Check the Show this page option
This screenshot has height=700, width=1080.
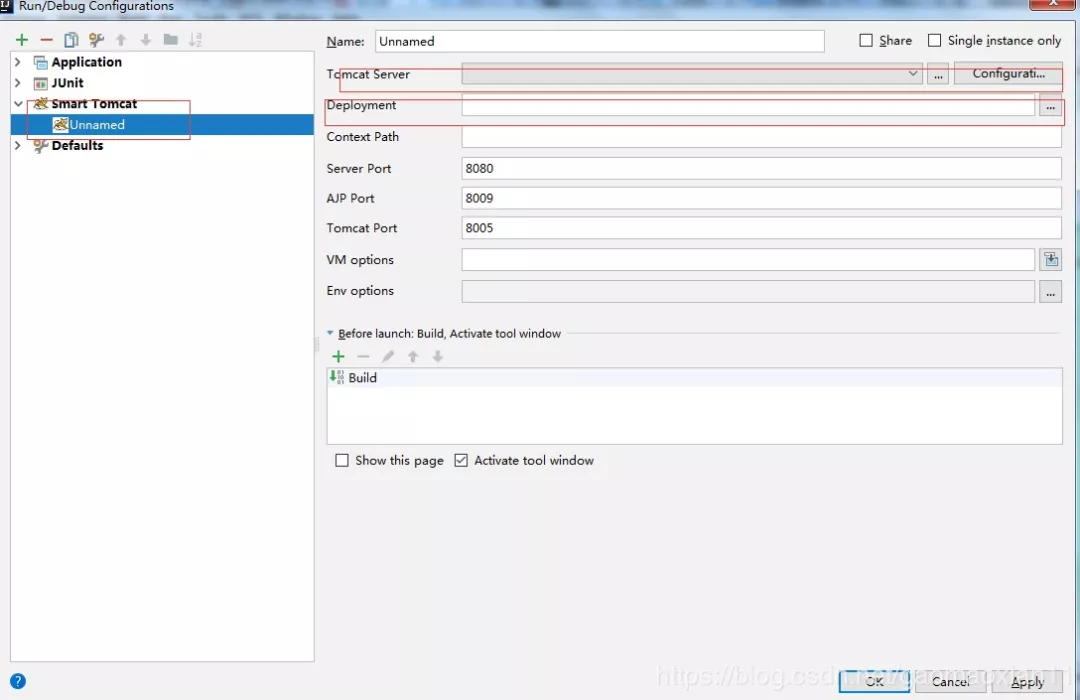click(x=342, y=460)
